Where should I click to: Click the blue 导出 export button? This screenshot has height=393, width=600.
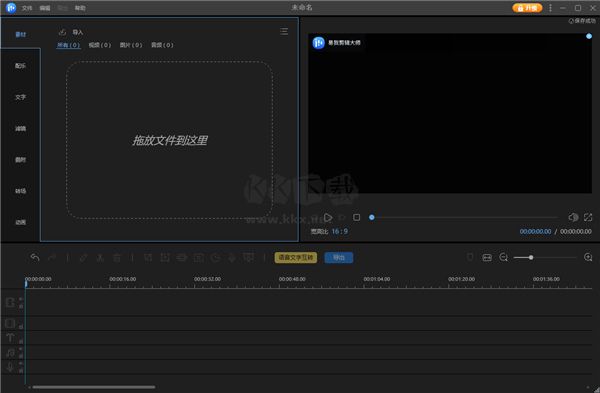point(339,258)
